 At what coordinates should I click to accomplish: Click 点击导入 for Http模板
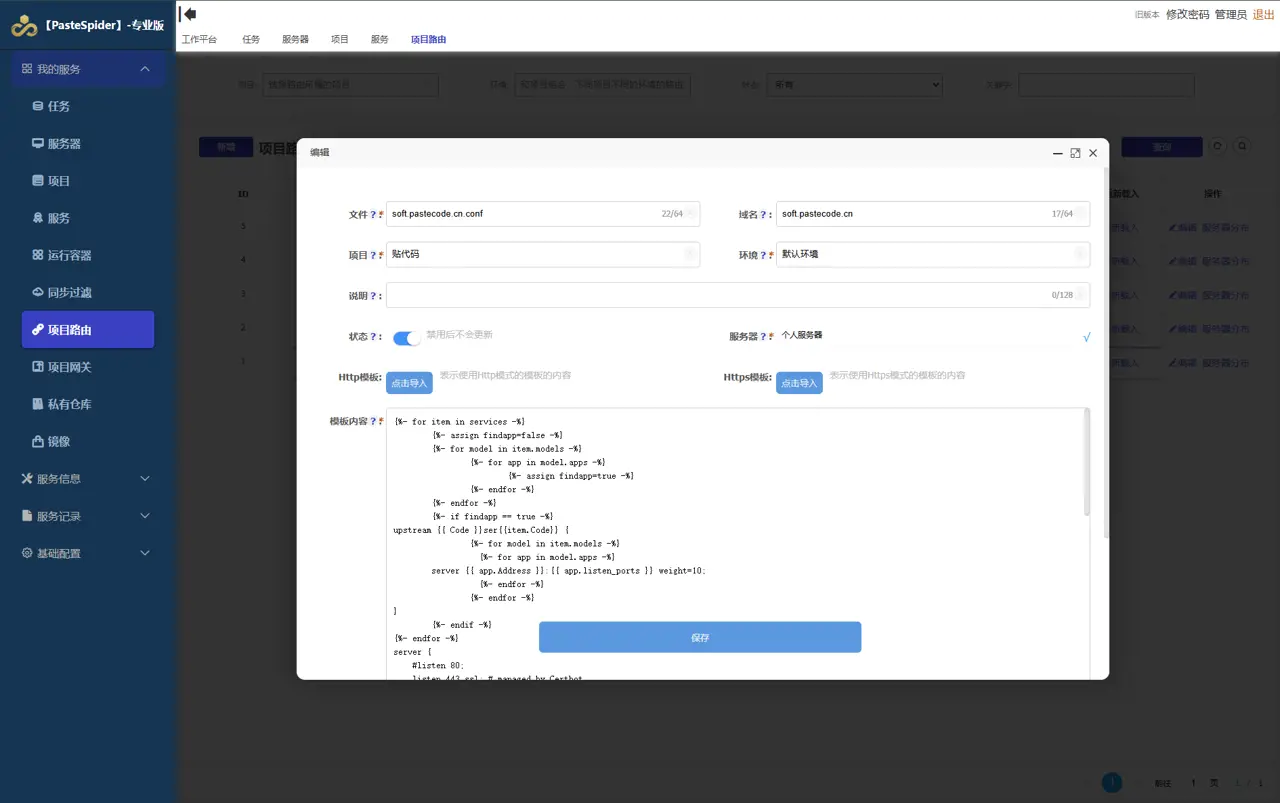tap(409, 383)
